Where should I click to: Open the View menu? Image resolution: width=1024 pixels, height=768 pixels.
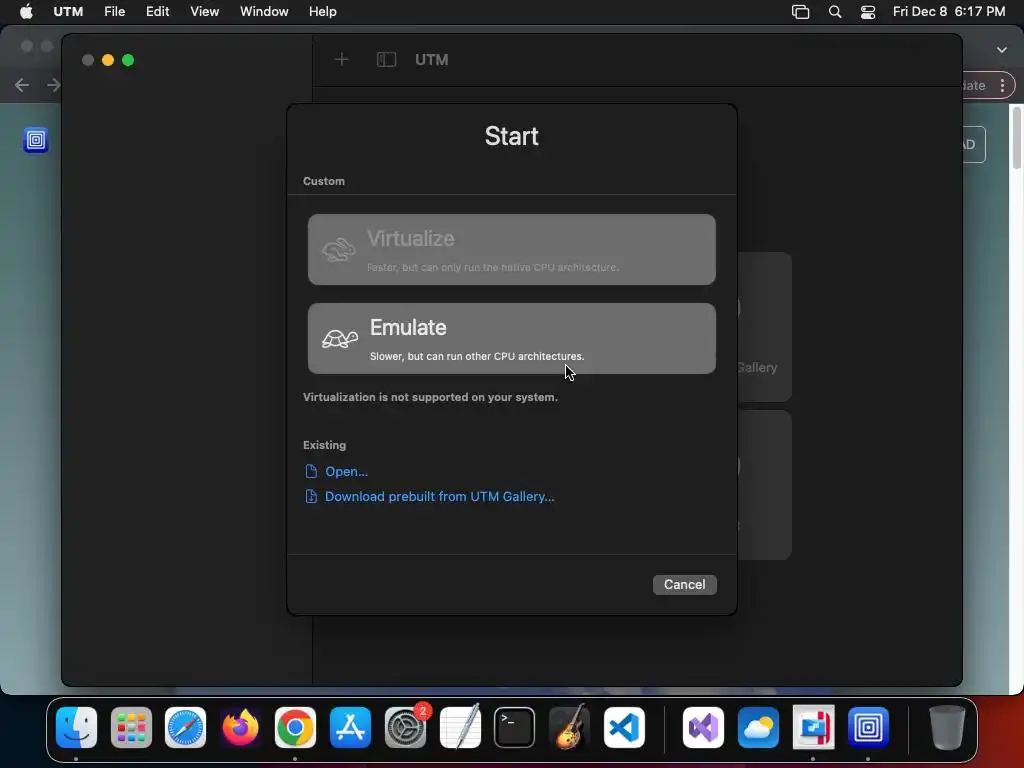tap(204, 11)
